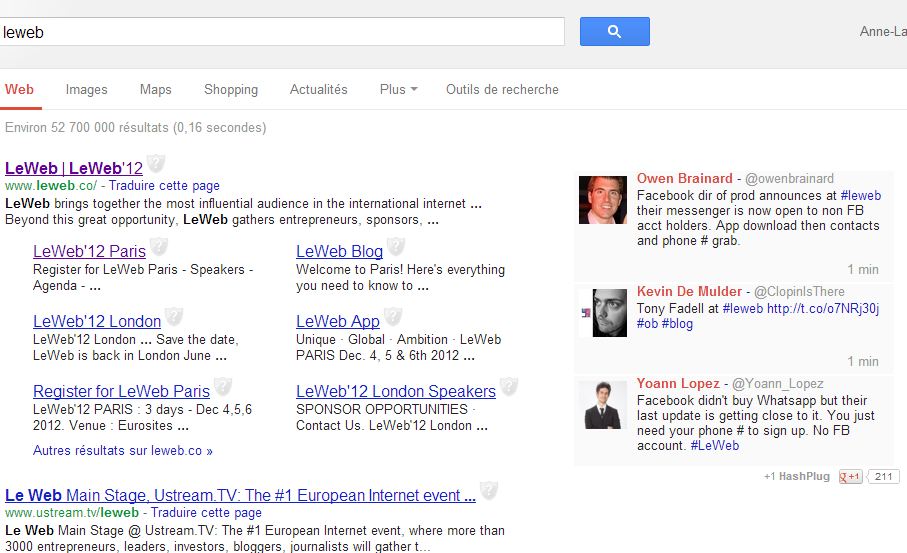Click the @ClopinIsThere handle

pyautogui.click(x=799, y=292)
